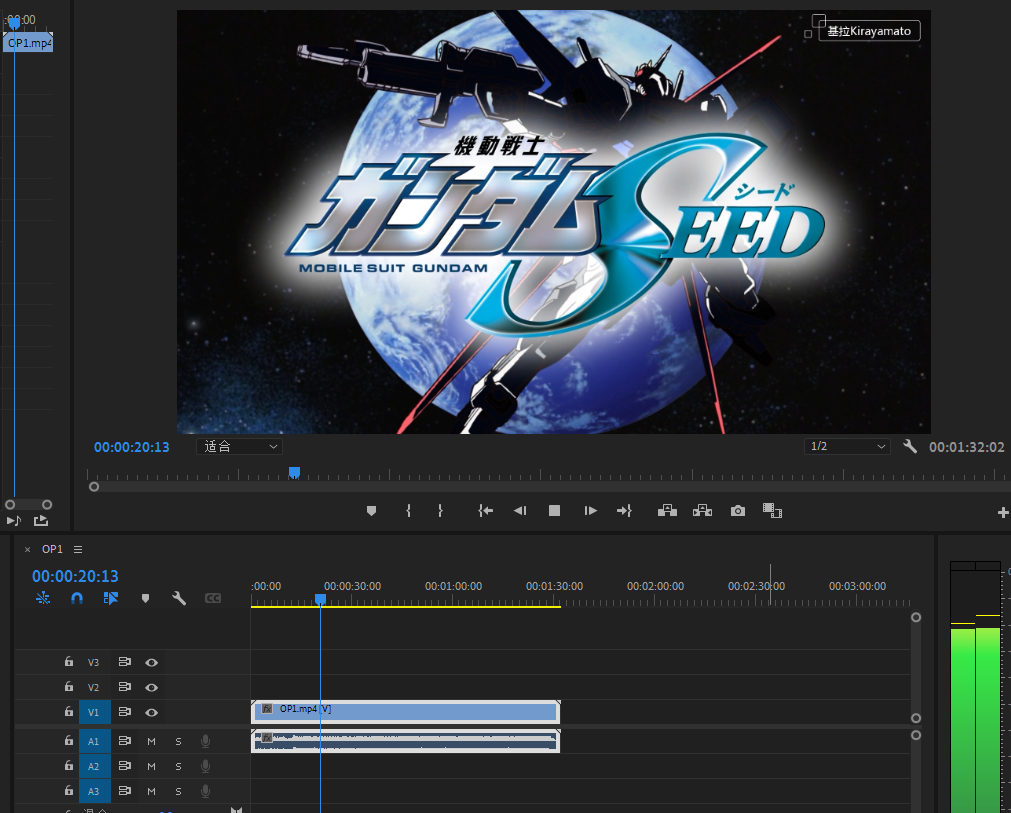This screenshot has height=813, width=1011.
Task: Toggle sync lock on A1
Action: pos(125,741)
